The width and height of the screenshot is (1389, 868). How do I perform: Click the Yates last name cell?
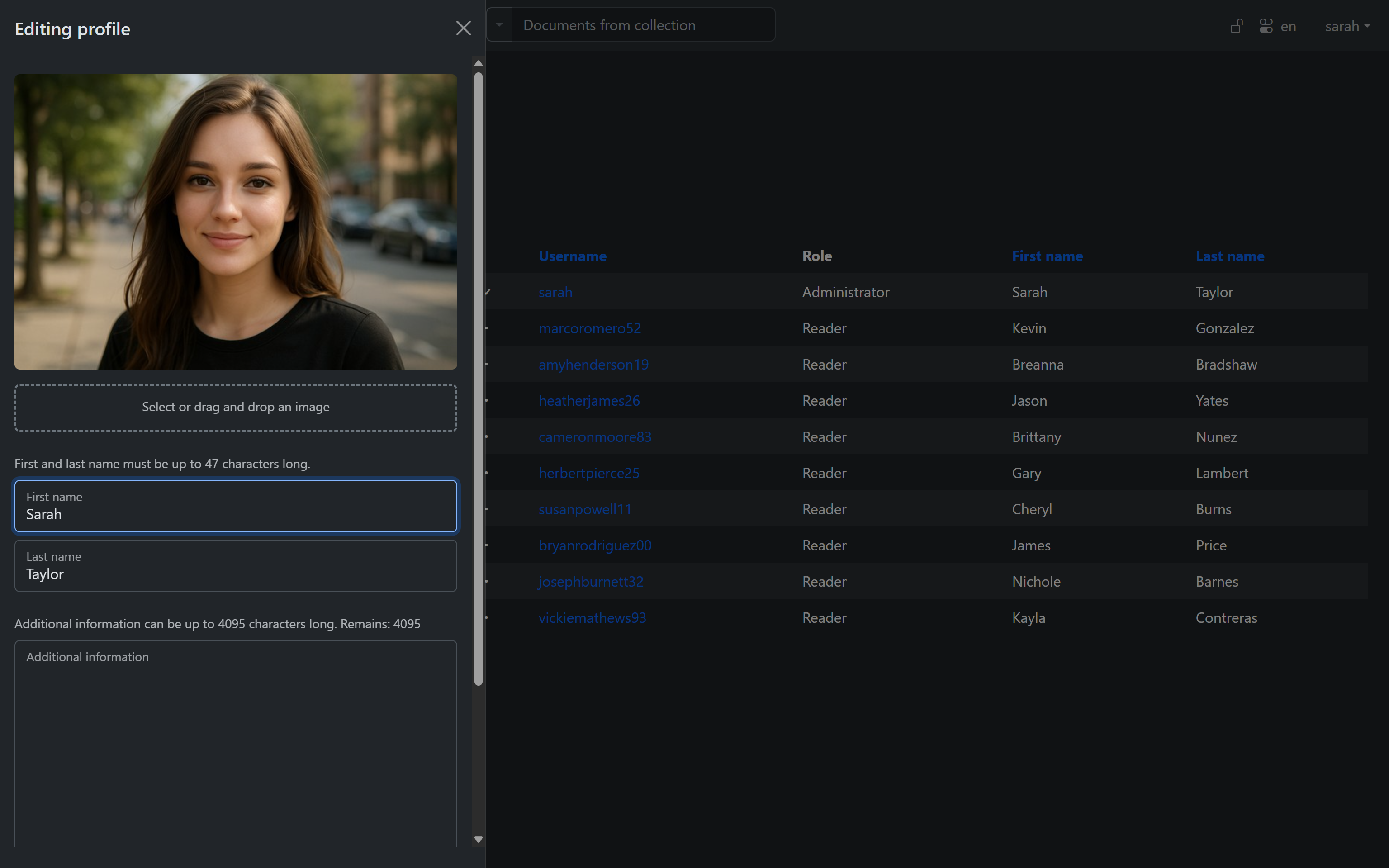coord(1212,401)
